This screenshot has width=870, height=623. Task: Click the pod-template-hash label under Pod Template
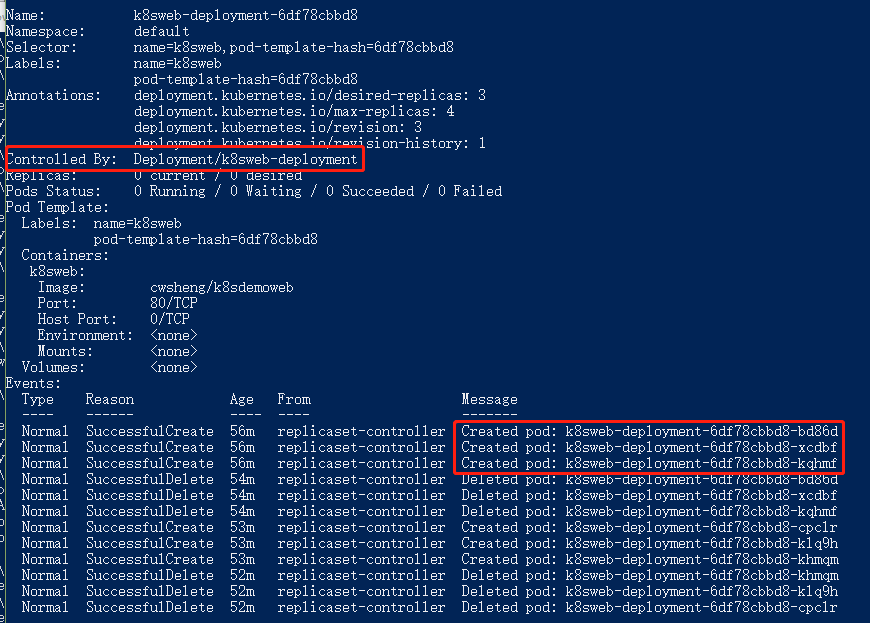[x=205, y=240]
